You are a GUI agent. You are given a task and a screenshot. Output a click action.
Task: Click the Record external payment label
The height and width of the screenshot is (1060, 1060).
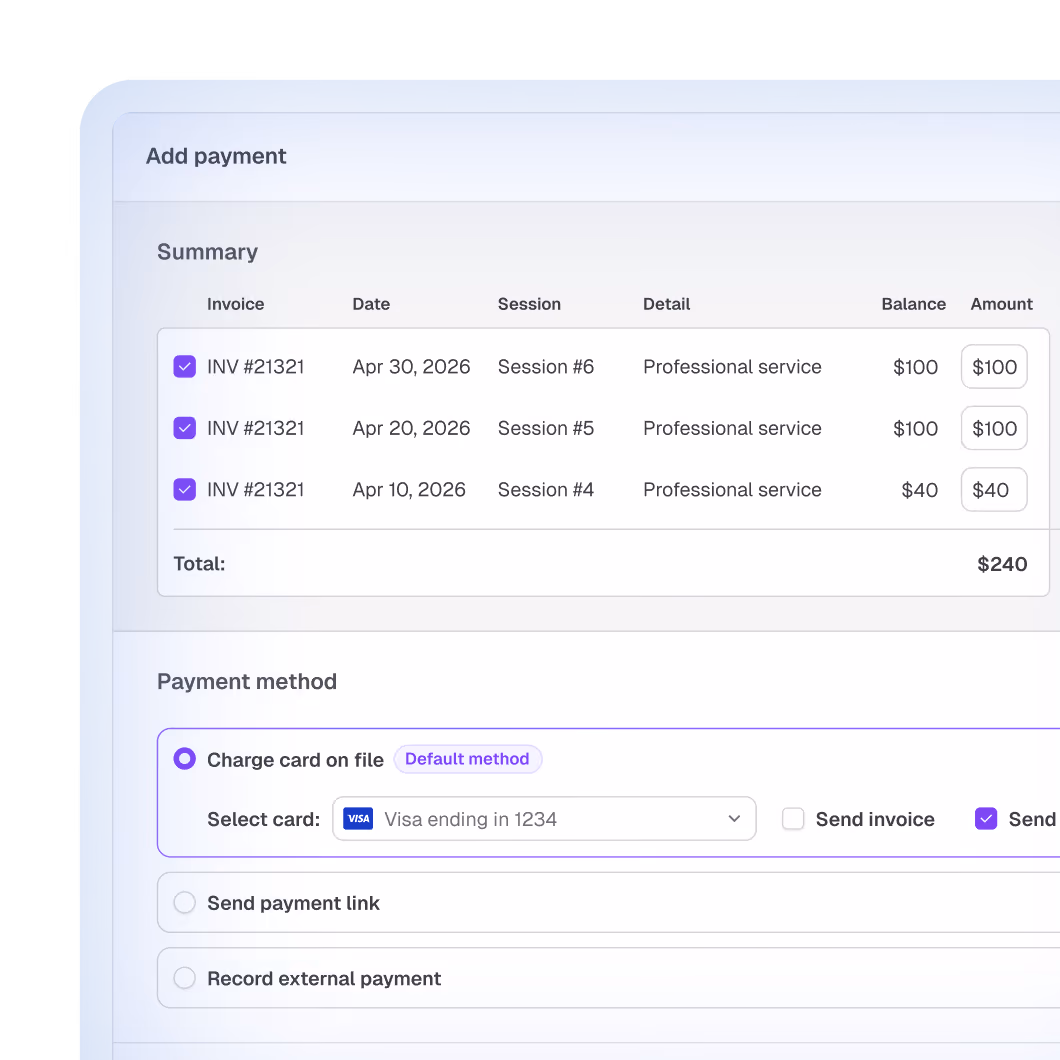click(324, 979)
